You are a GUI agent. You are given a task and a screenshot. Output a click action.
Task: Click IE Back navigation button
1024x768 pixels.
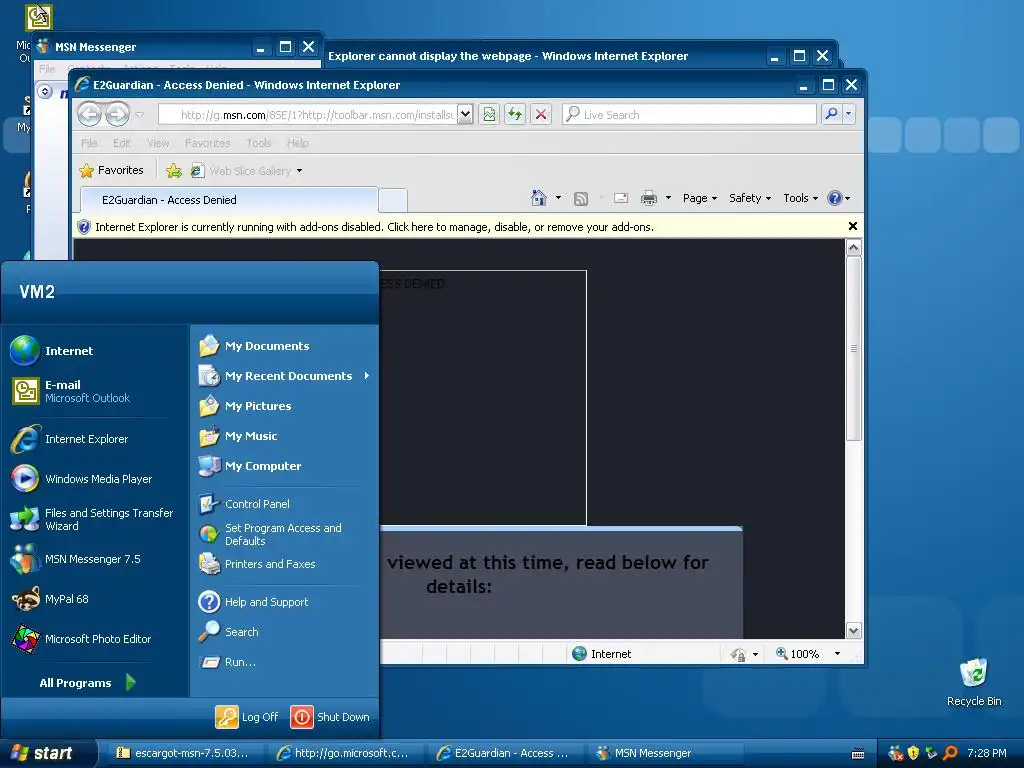pos(90,114)
